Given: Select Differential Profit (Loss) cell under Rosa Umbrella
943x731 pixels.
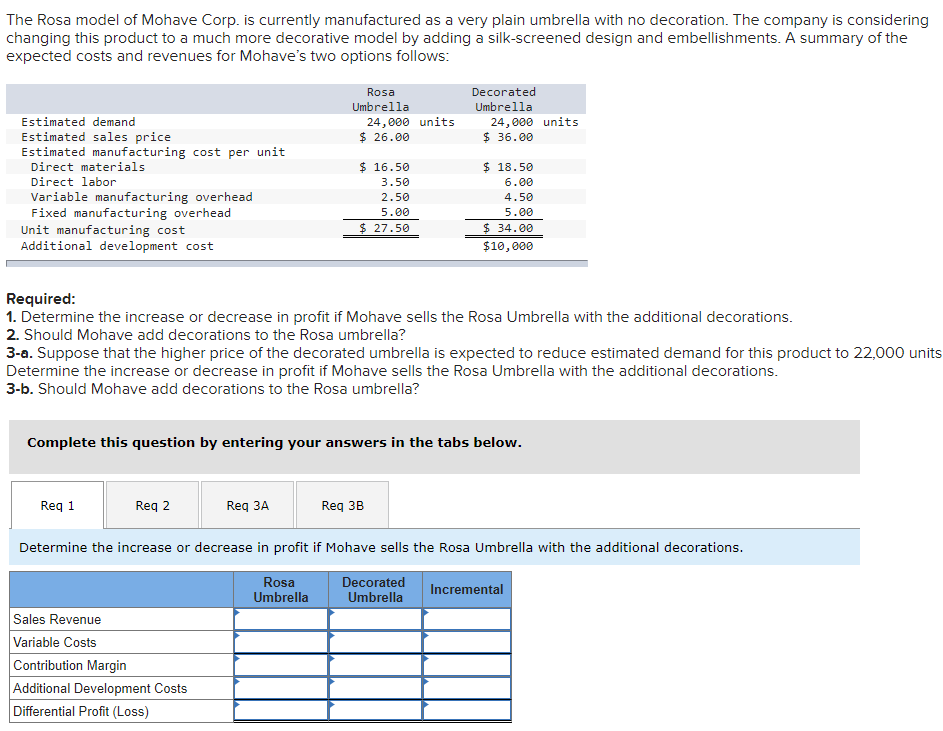Looking at the screenshot, I should 281,711.
